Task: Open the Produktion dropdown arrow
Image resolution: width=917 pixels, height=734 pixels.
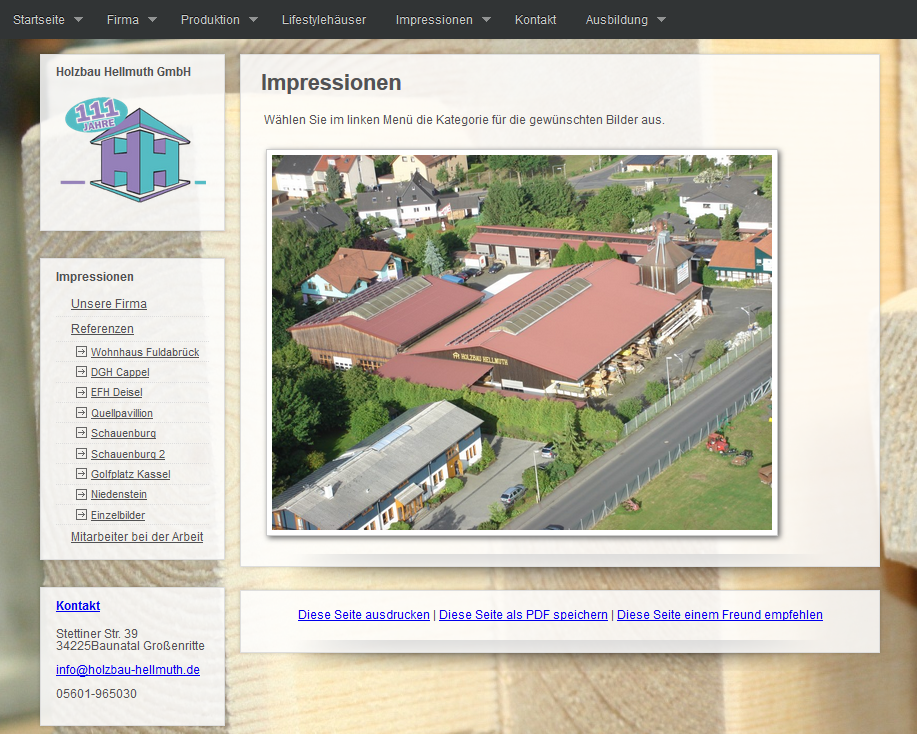Action: (x=253, y=20)
